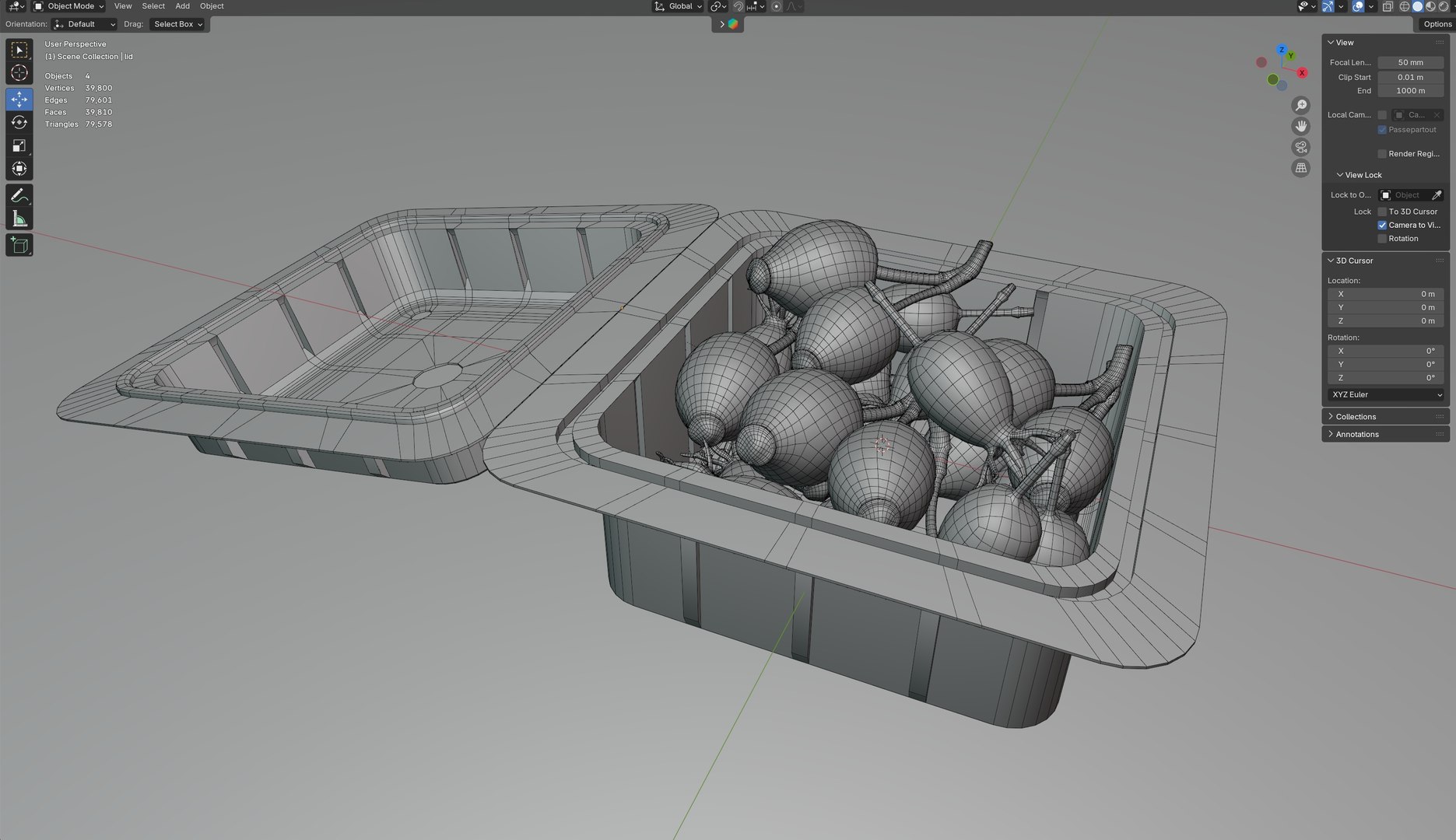This screenshot has height=840, width=1456.
Task: Click the Options button
Action: click(1437, 24)
